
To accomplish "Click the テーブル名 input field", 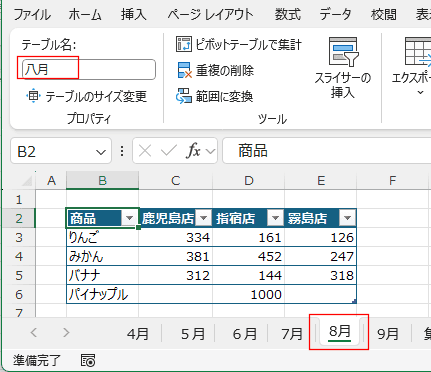I will click(89, 69).
